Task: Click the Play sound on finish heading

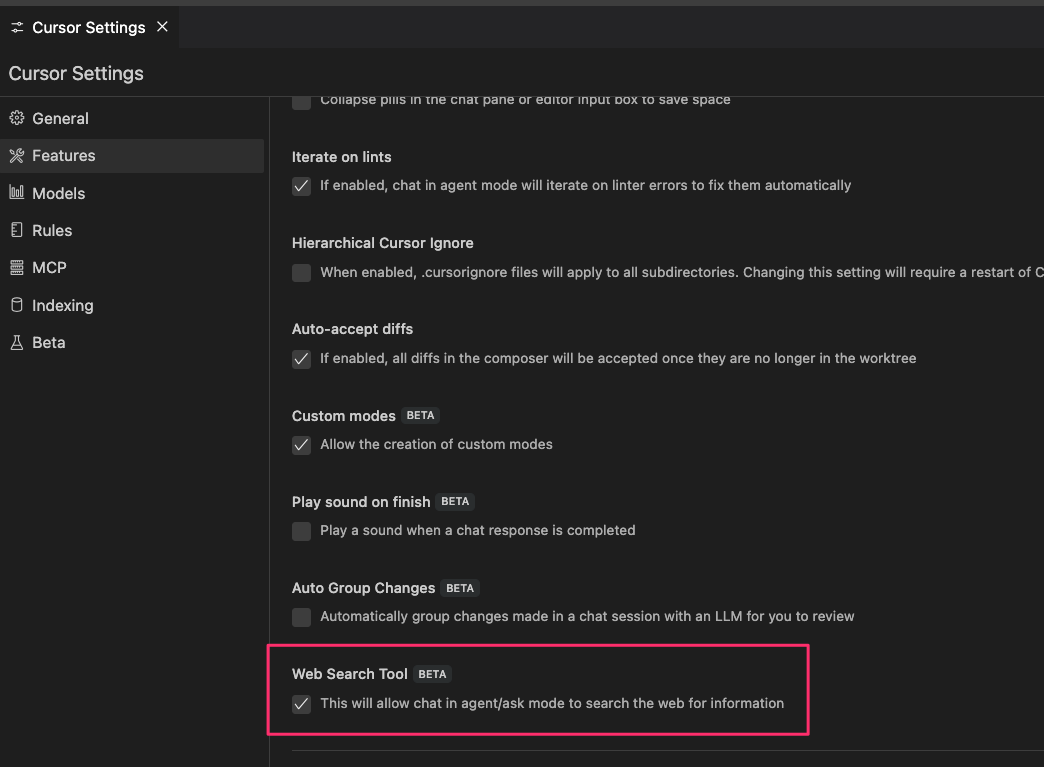Action: click(x=361, y=501)
